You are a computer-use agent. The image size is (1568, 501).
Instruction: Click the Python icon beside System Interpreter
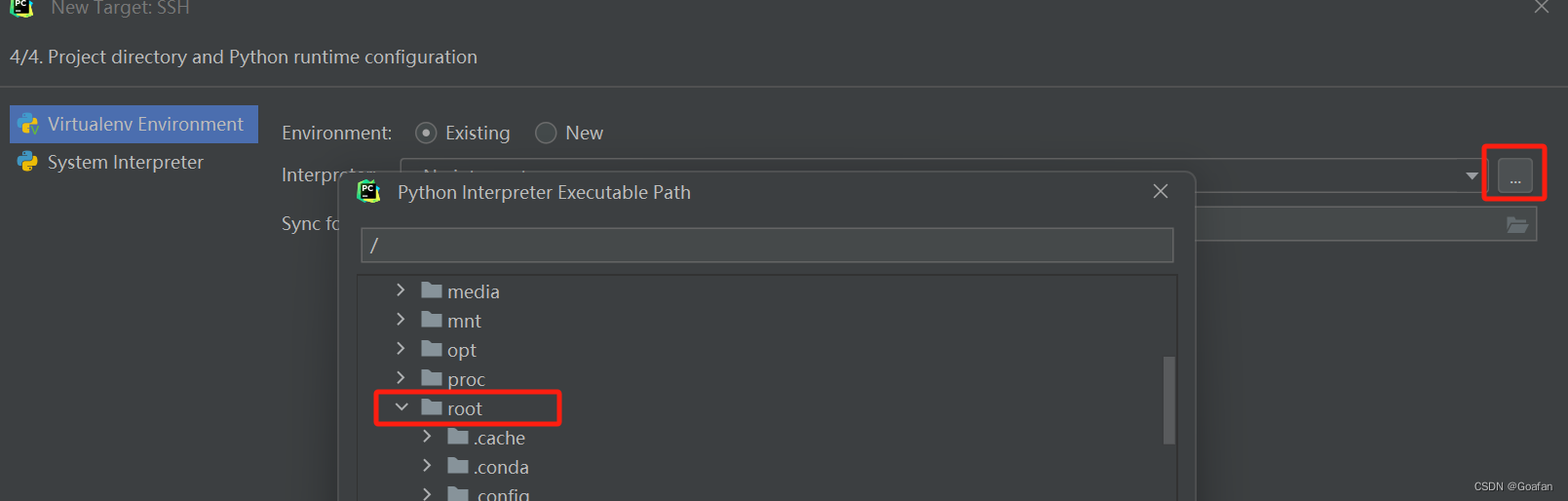tap(27, 162)
